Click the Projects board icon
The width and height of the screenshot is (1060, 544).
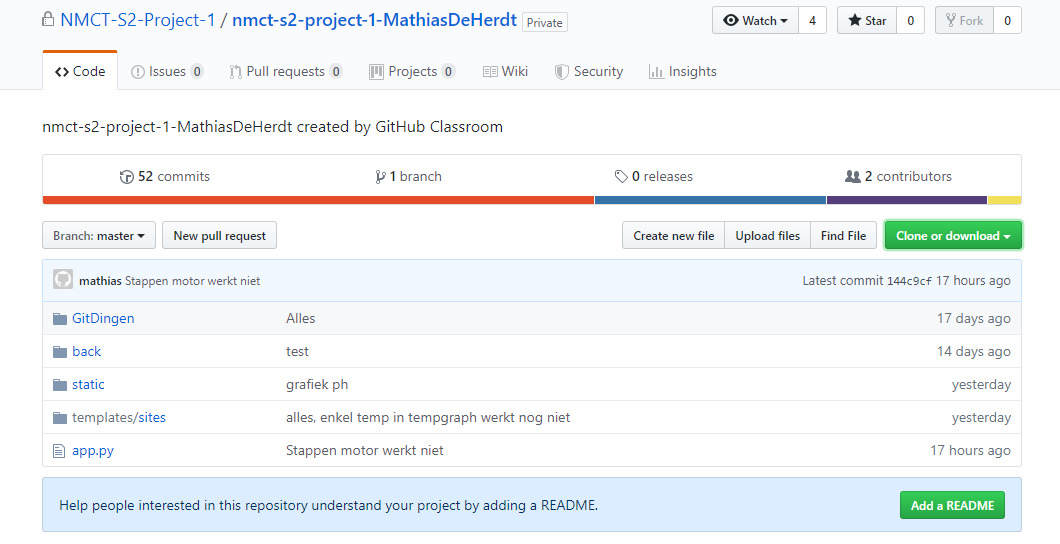[x=377, y=72]
